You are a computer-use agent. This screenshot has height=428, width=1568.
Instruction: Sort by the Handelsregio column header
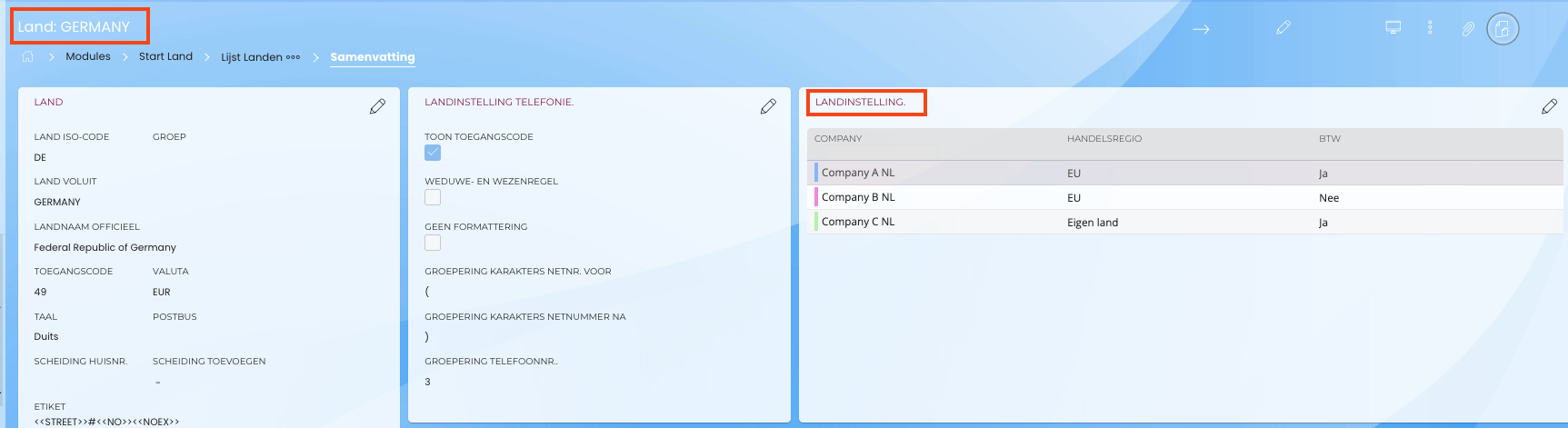(1104, 139)
